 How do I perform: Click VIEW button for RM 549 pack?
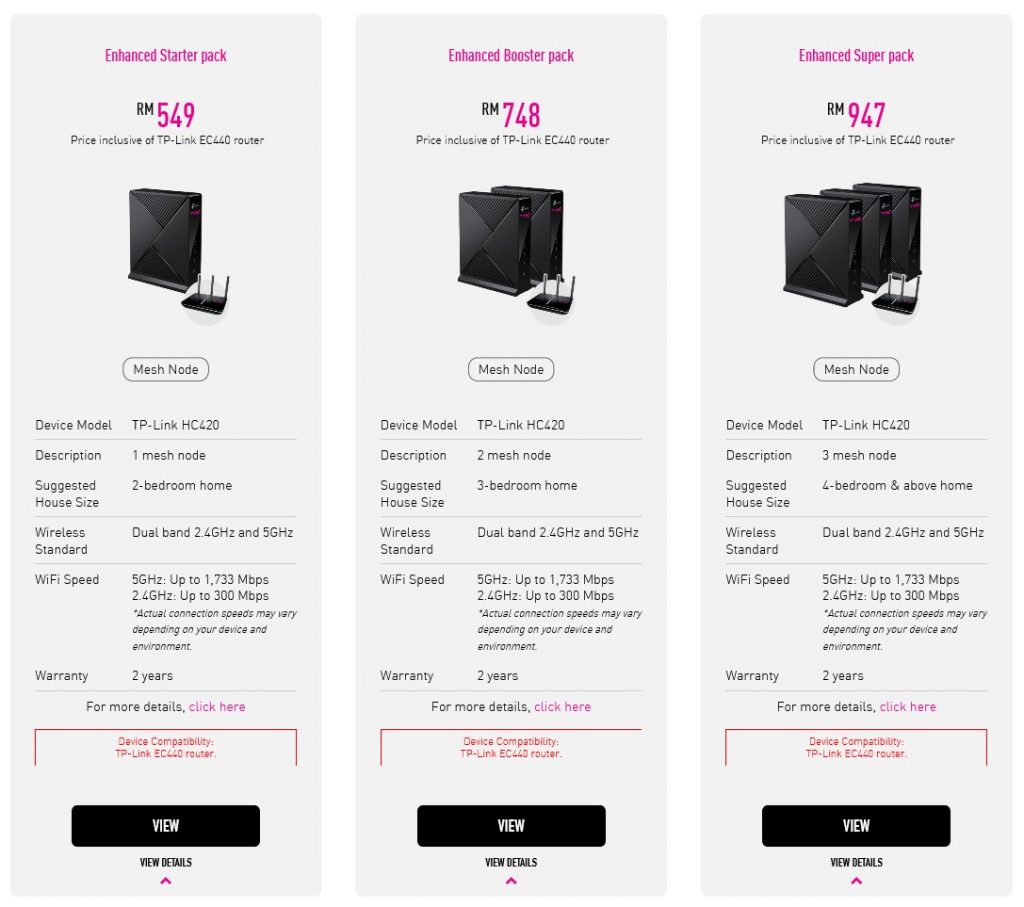(166, 826)
